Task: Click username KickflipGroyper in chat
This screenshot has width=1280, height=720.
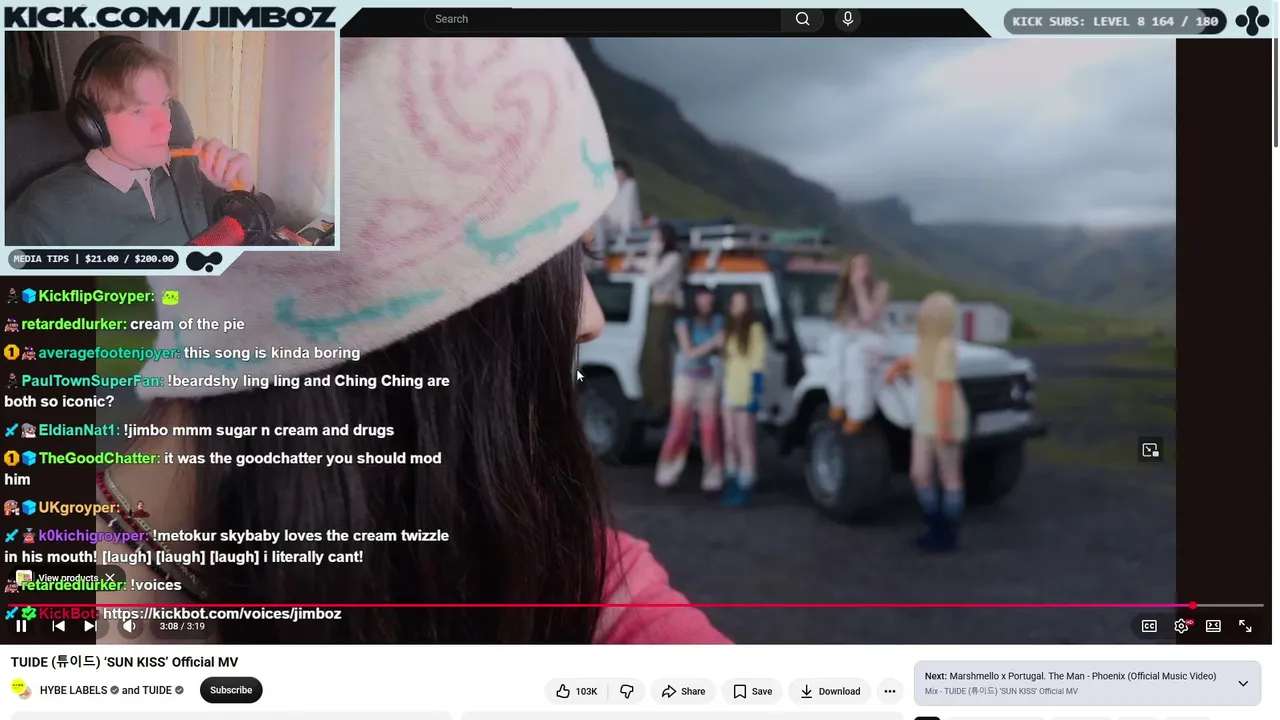Action: click(x=97, y=296)
